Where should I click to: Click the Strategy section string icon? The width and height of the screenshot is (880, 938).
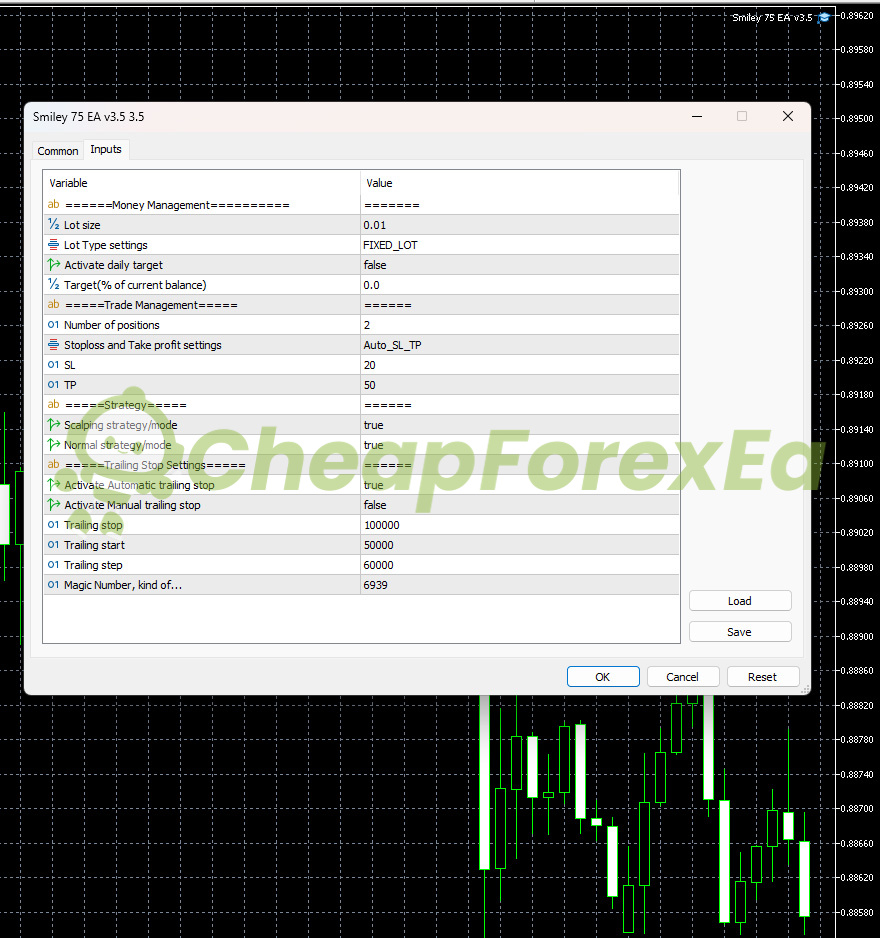[x=53, y=404]
